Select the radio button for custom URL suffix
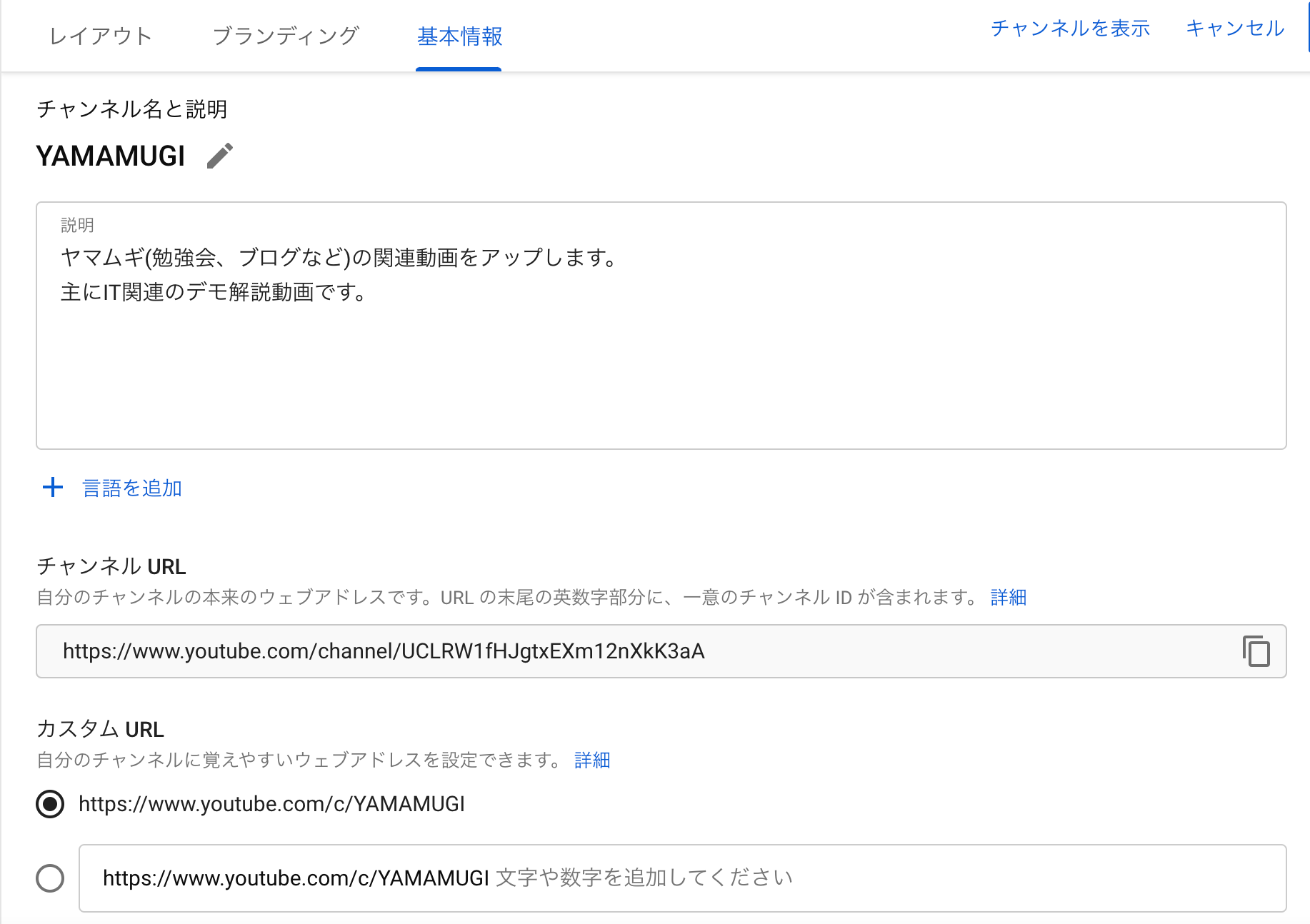Image resolution: width=1310 pixels, height=924 pixels. coord(50,878)
